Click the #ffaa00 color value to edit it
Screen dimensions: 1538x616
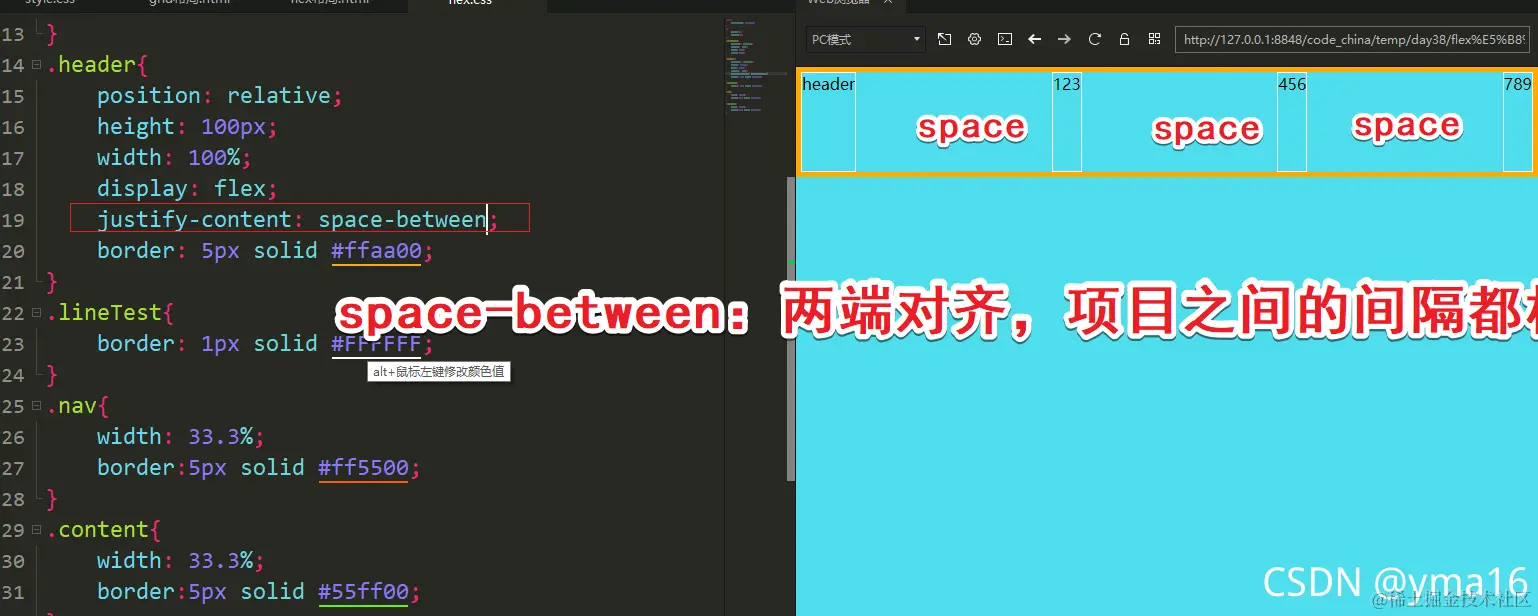[377, 250]
